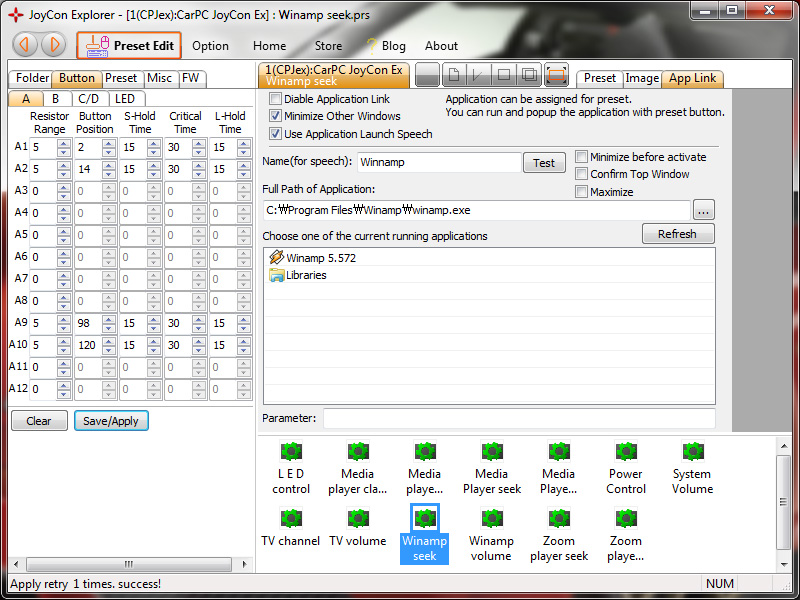The image size is (800, 600).
Task: Choose the Power Control preset
Action: pos(626,468)
